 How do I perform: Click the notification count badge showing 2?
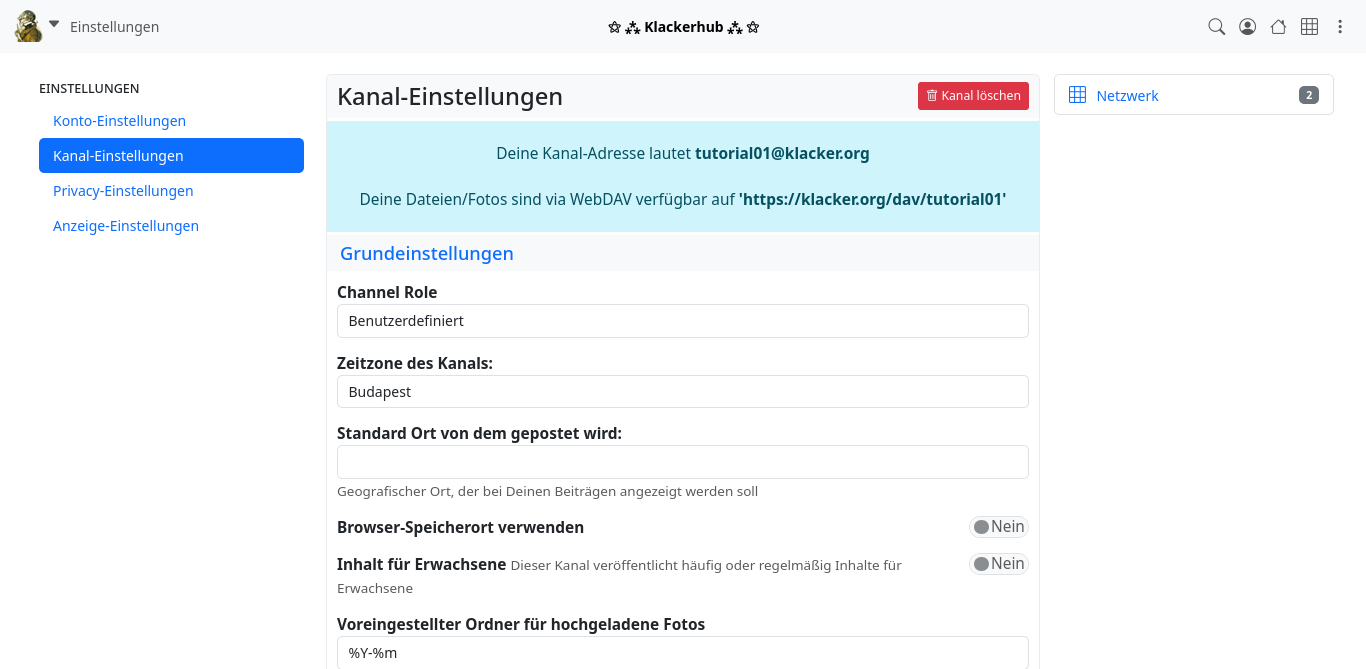click(x=1308, y=95)
